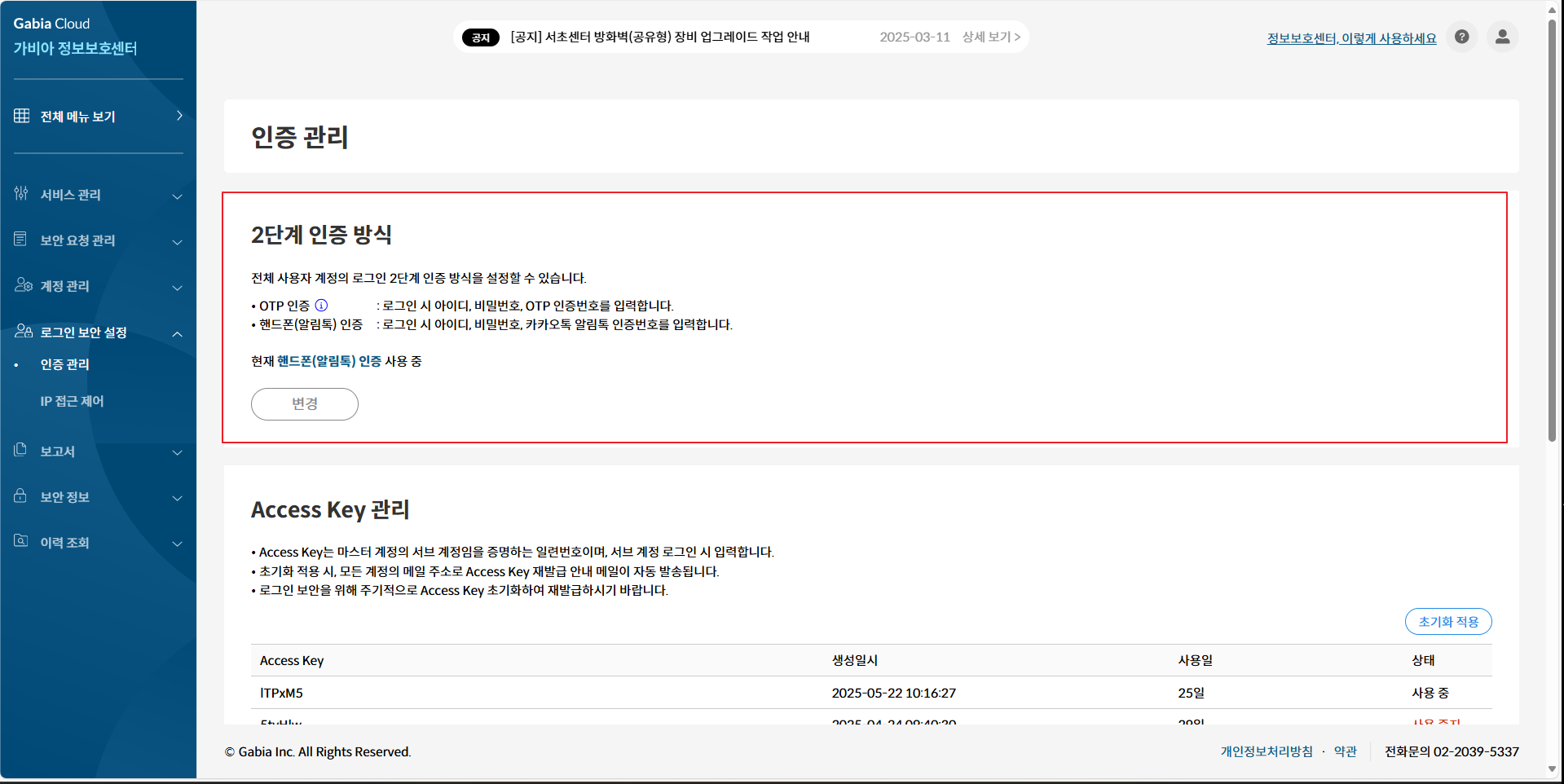Open the help question mark icon
1564x784 pixels.
coord(1462,37)
